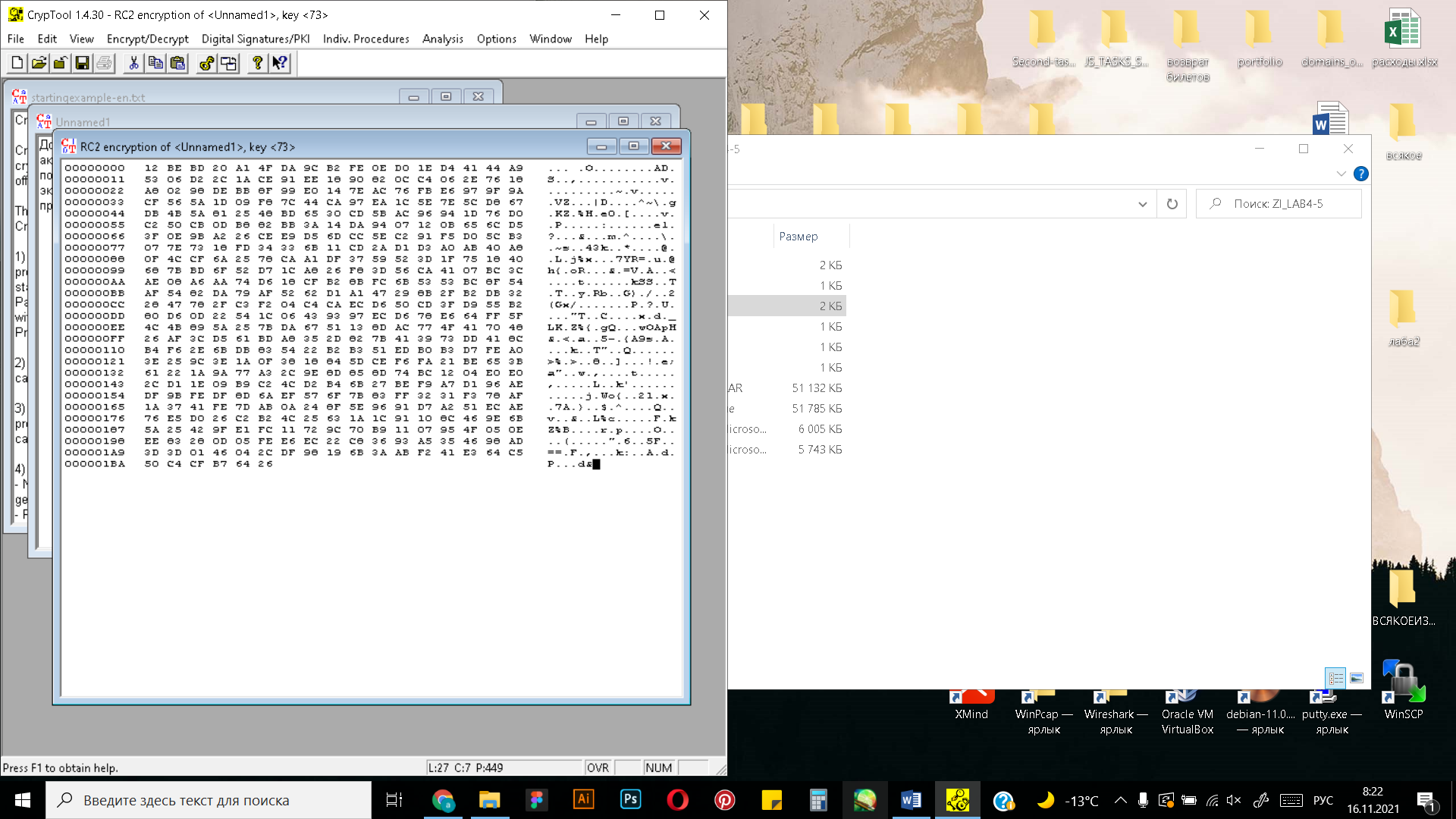Screen dimensions: 1456x819
Task: Click the Explorer search box Поиск: ZI_LAB4-5
Action: pyautogui.click(x=1279, y=203)
